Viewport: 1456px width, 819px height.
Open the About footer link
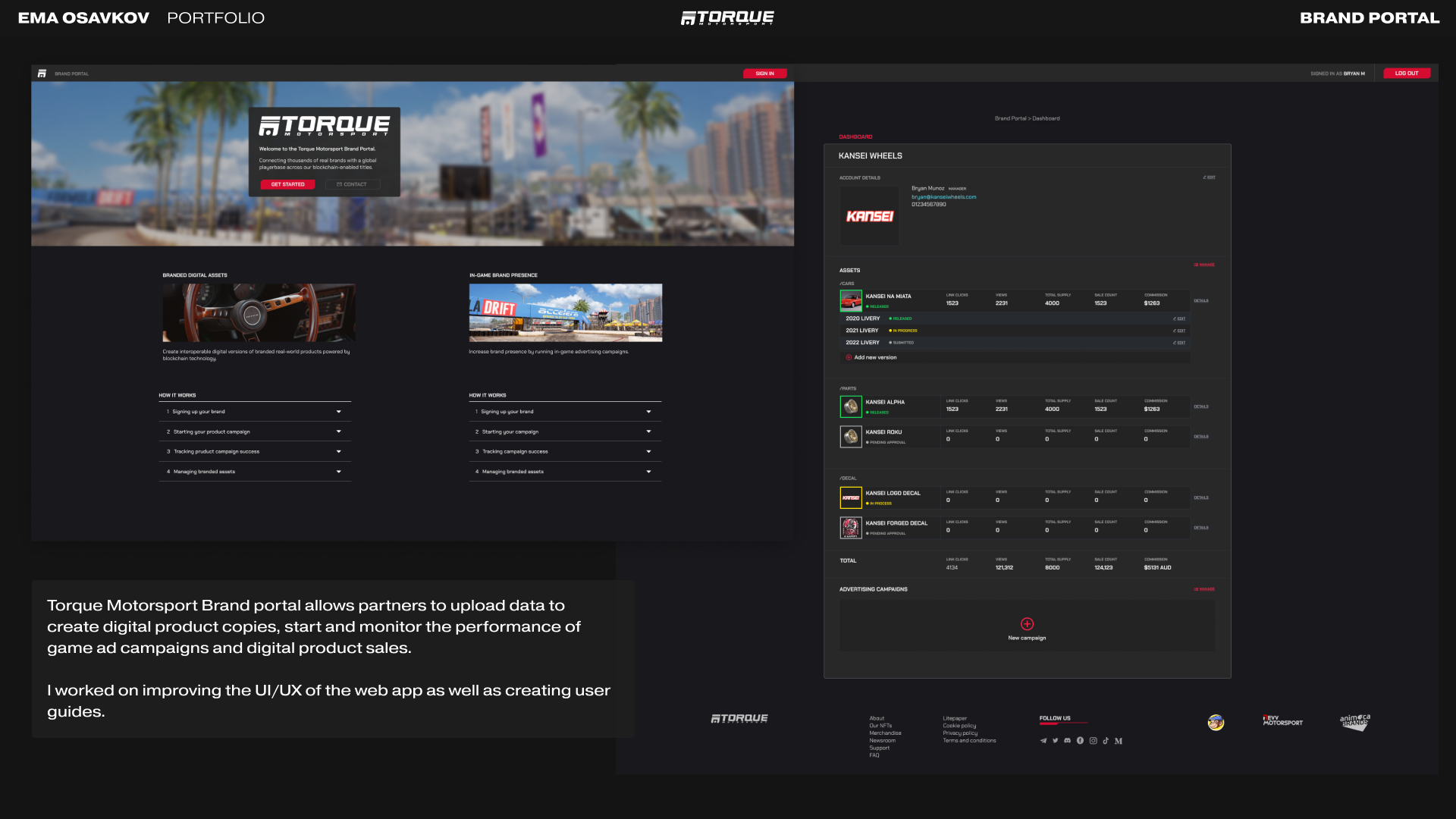click(877, 718)
